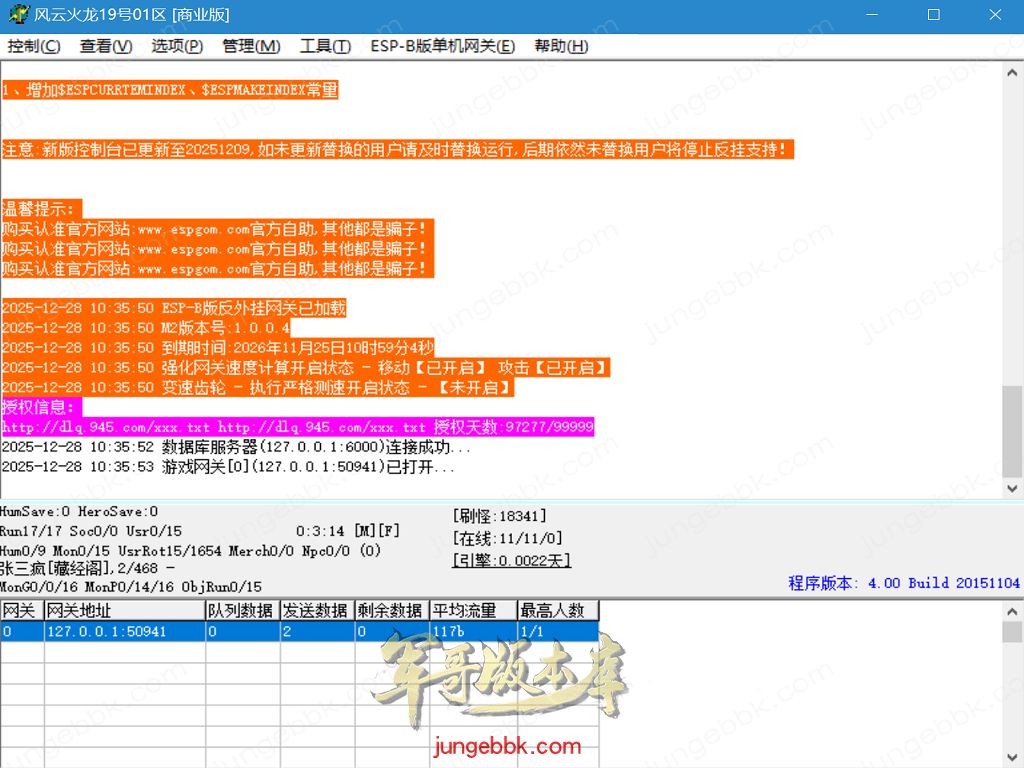Screen dimensions: 1024x768
Task: Click the 网关地址 column header
Action: [x=123, y=610]
